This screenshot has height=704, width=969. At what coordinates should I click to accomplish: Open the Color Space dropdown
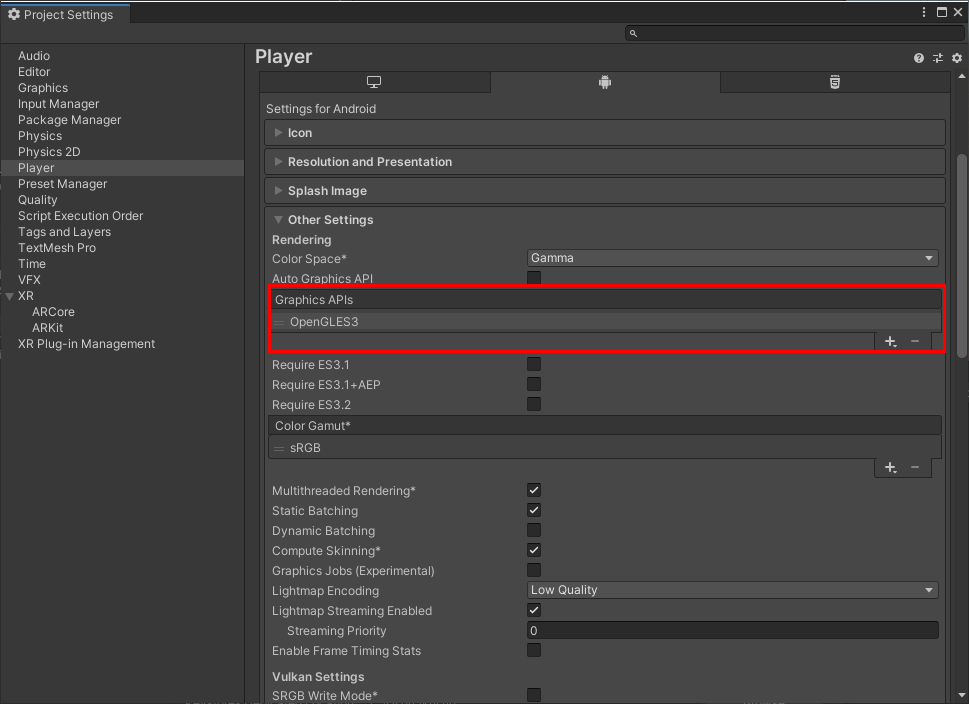coord(732,258)
